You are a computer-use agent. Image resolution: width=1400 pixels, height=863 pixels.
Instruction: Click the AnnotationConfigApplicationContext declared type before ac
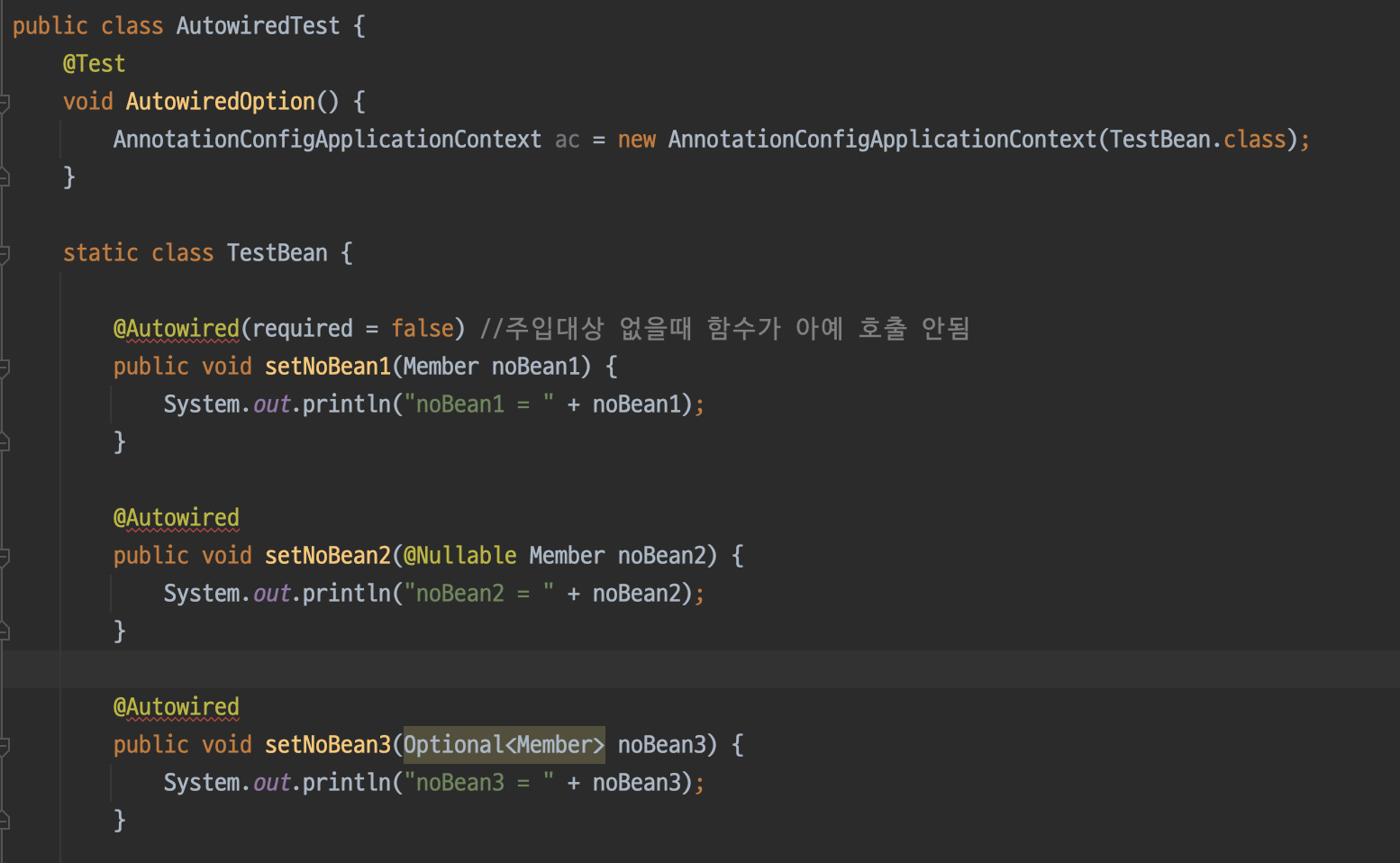[x=327, y=139]
